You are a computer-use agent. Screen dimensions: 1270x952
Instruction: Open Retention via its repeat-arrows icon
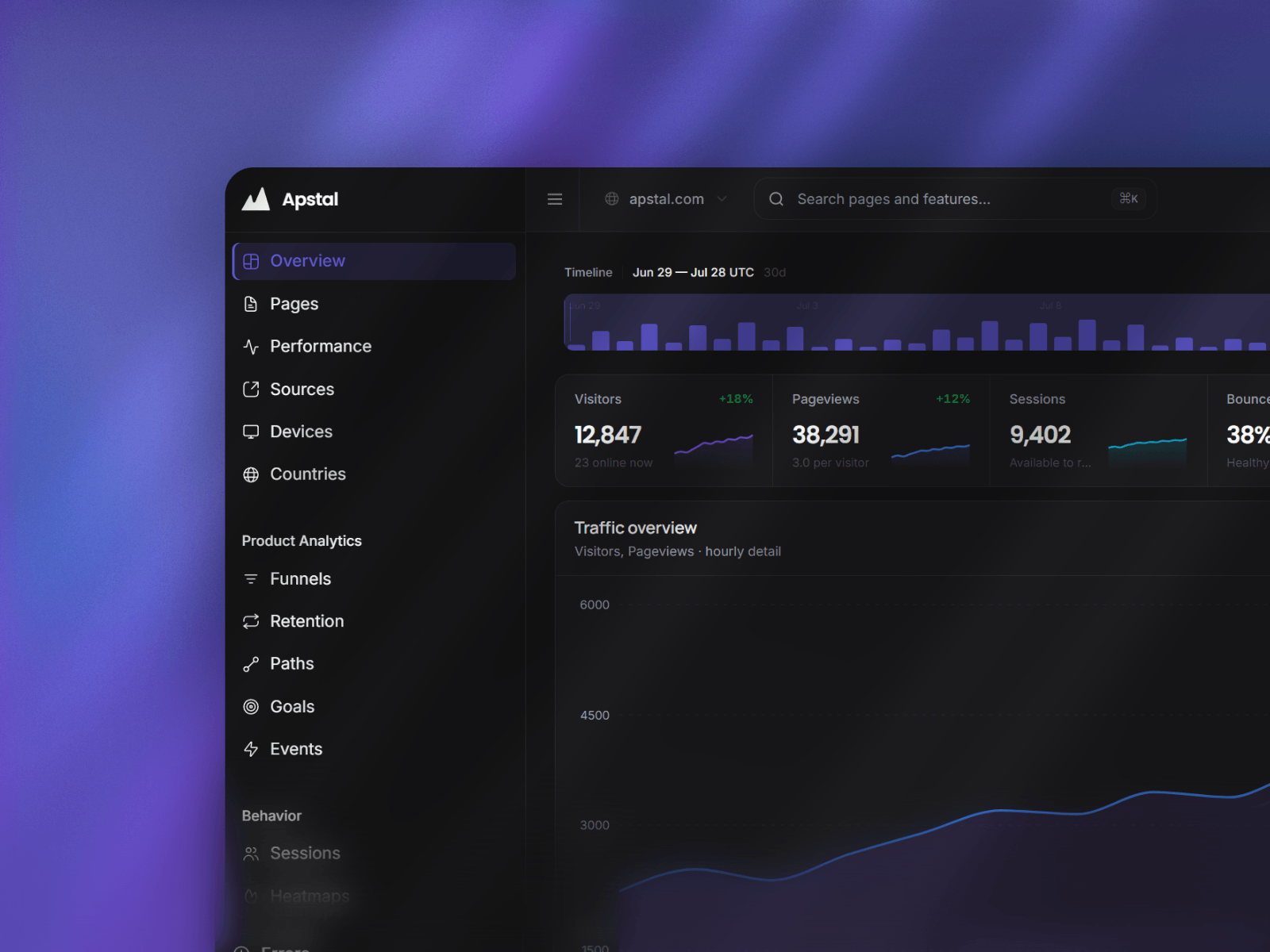(x=251, y=621)
